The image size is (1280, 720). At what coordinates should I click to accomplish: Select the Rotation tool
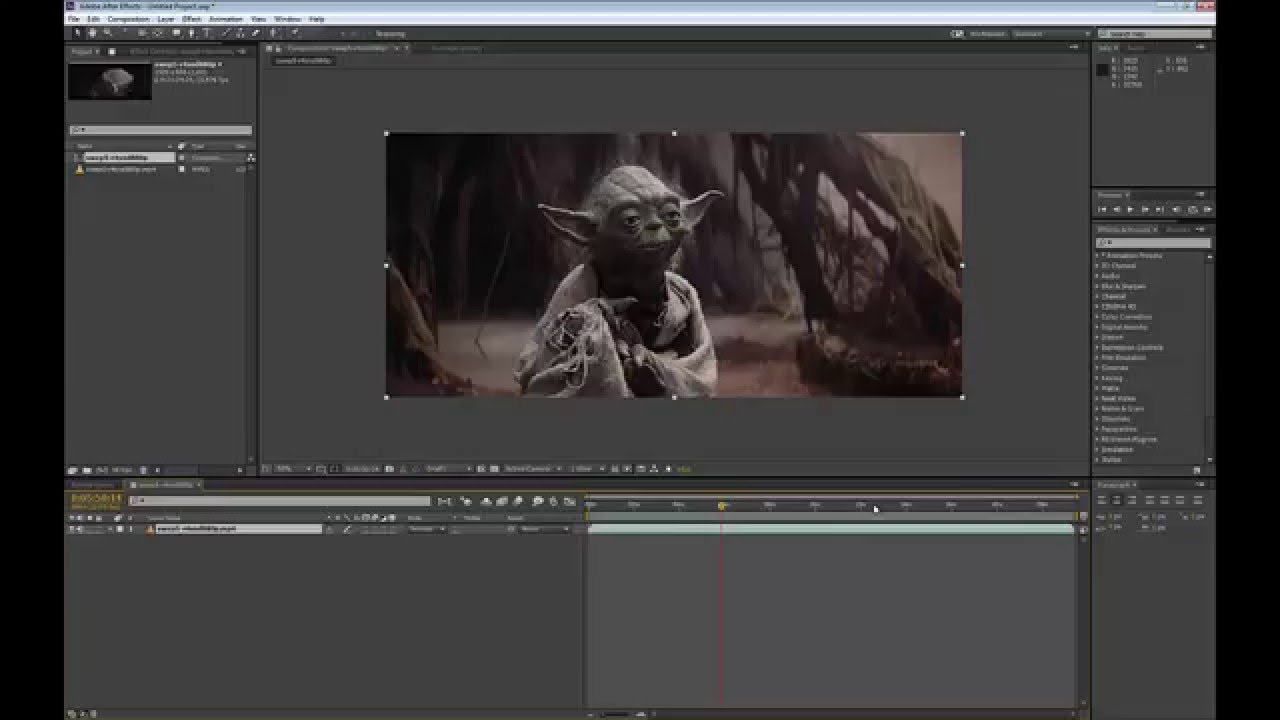[x=126, y=33]
